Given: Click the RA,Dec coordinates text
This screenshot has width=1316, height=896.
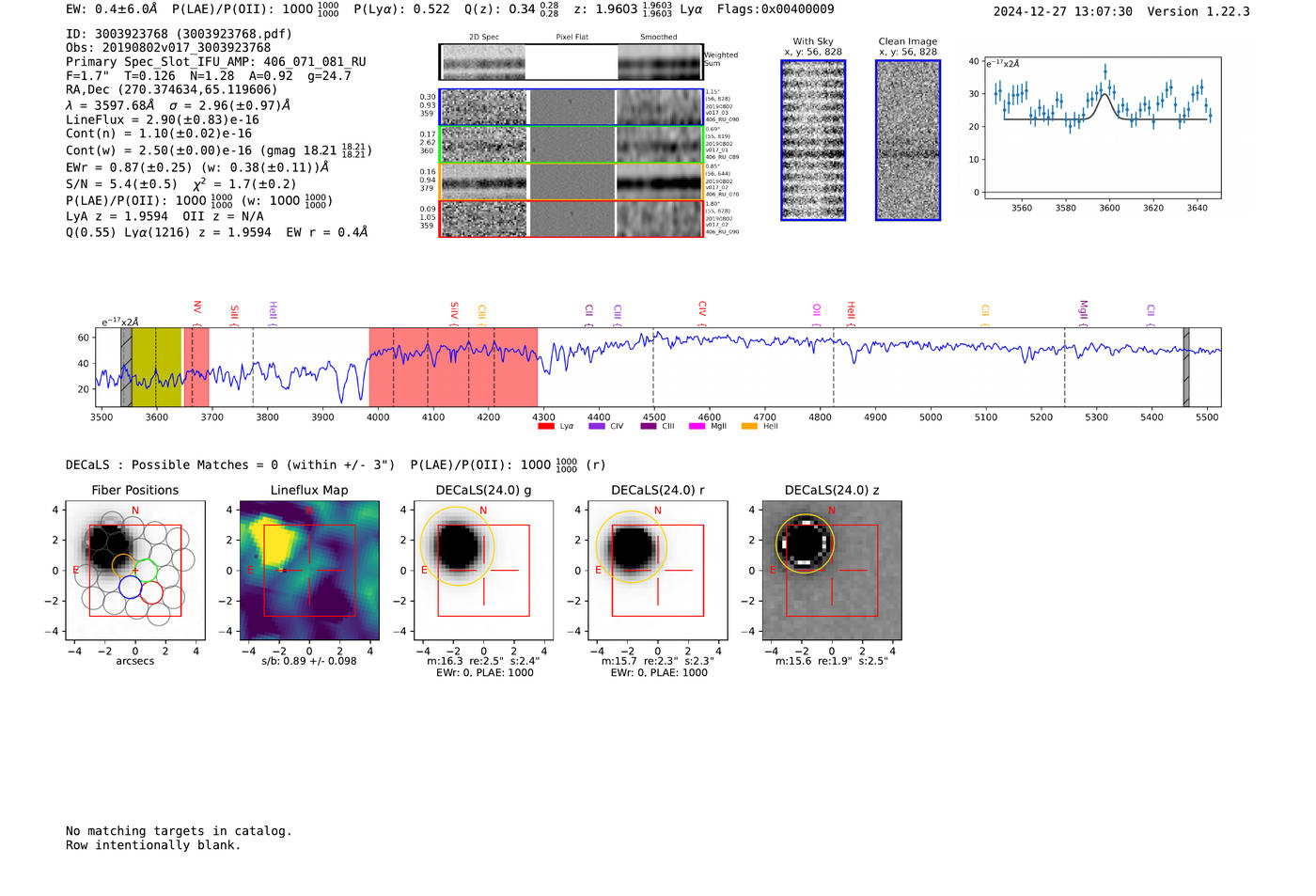Looking at the screenshot, I should point(172,90).
